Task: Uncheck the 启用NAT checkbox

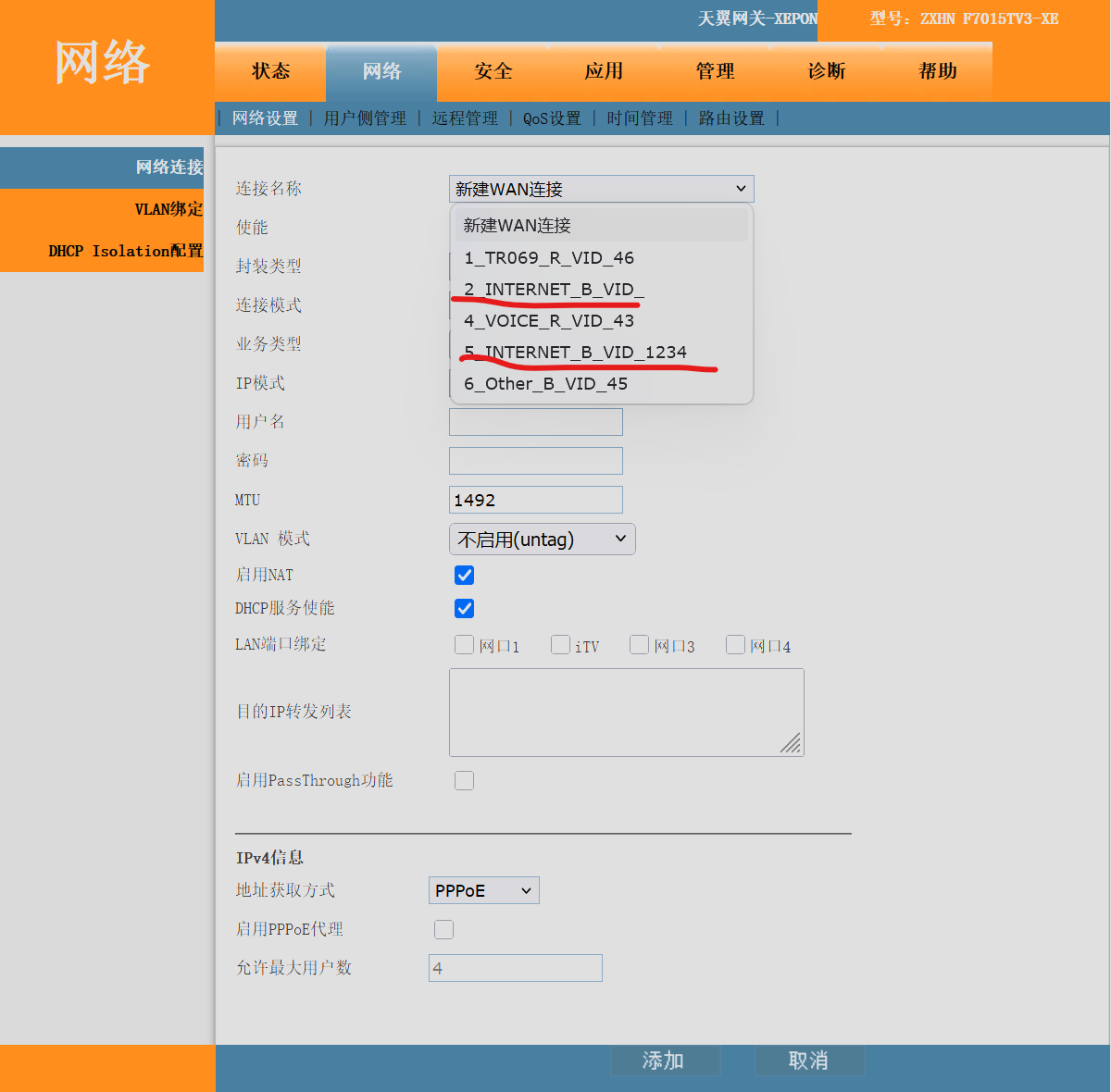Action: pos(465,576)
